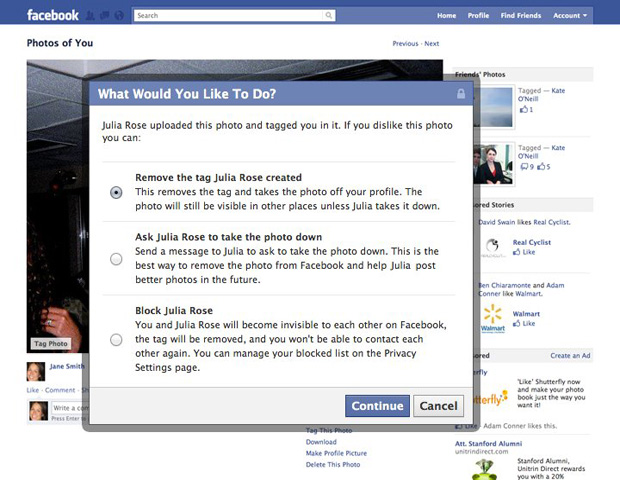
Task: Open the Account dropdown menu
Action: pos(569,16)
